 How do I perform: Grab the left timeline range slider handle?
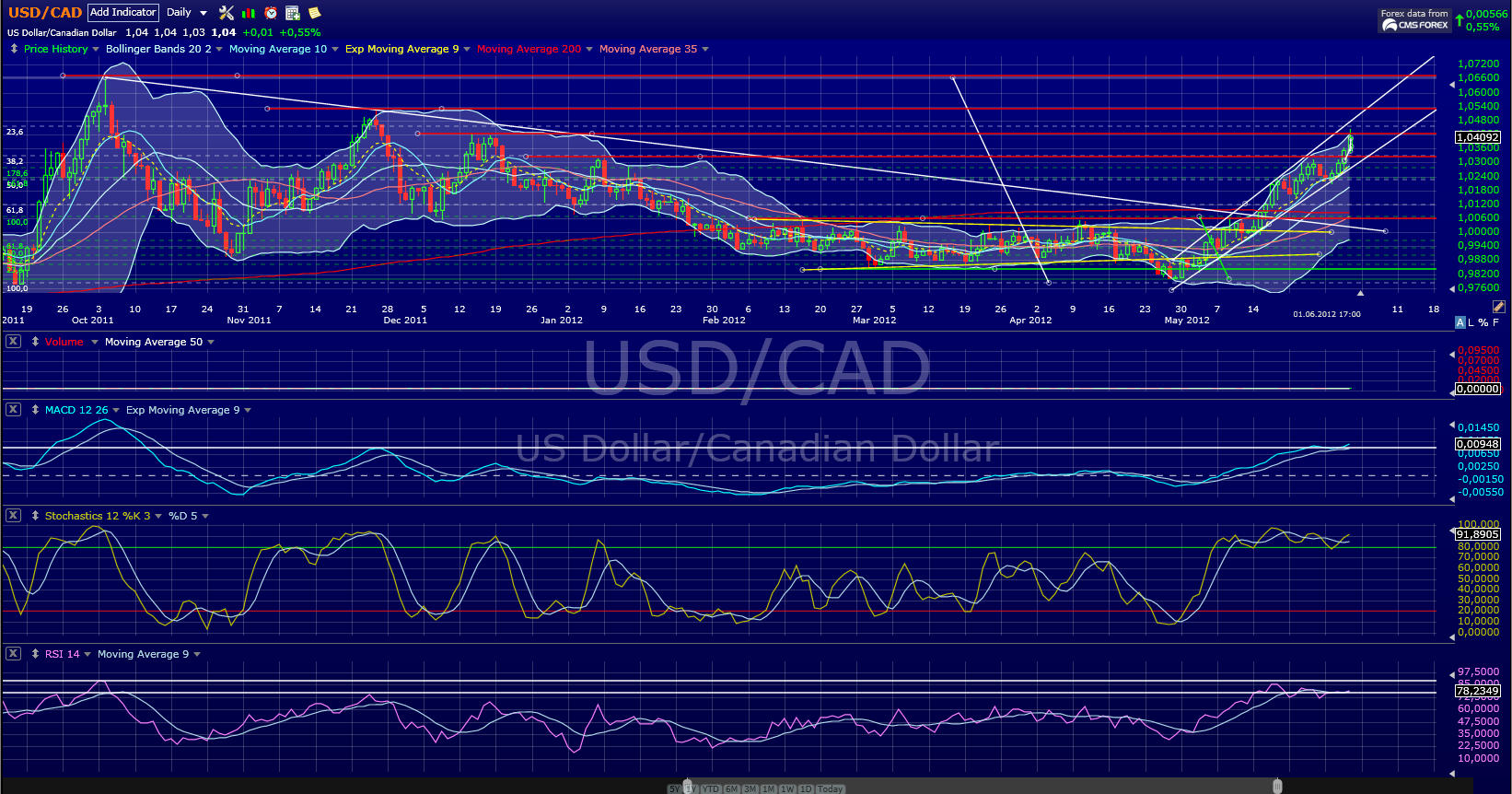click(x=687, y=786)
